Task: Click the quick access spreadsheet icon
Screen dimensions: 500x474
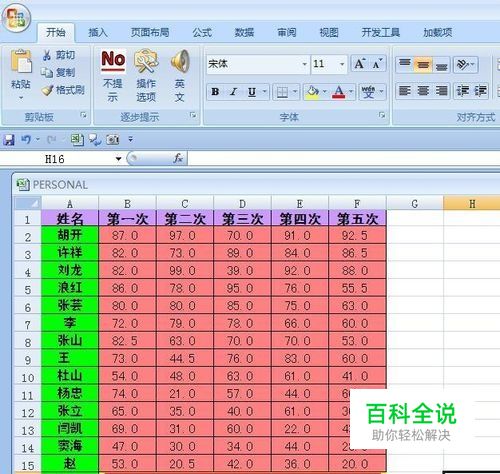Action: point(77,140)
